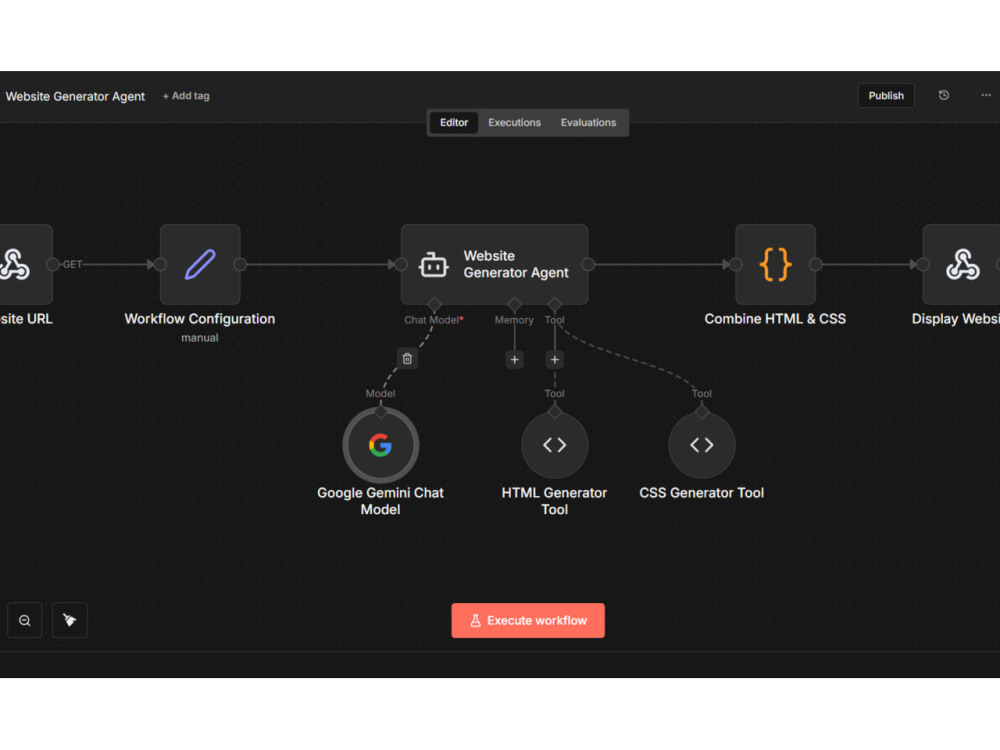Click the Publish button

click(x=886, y=96)
